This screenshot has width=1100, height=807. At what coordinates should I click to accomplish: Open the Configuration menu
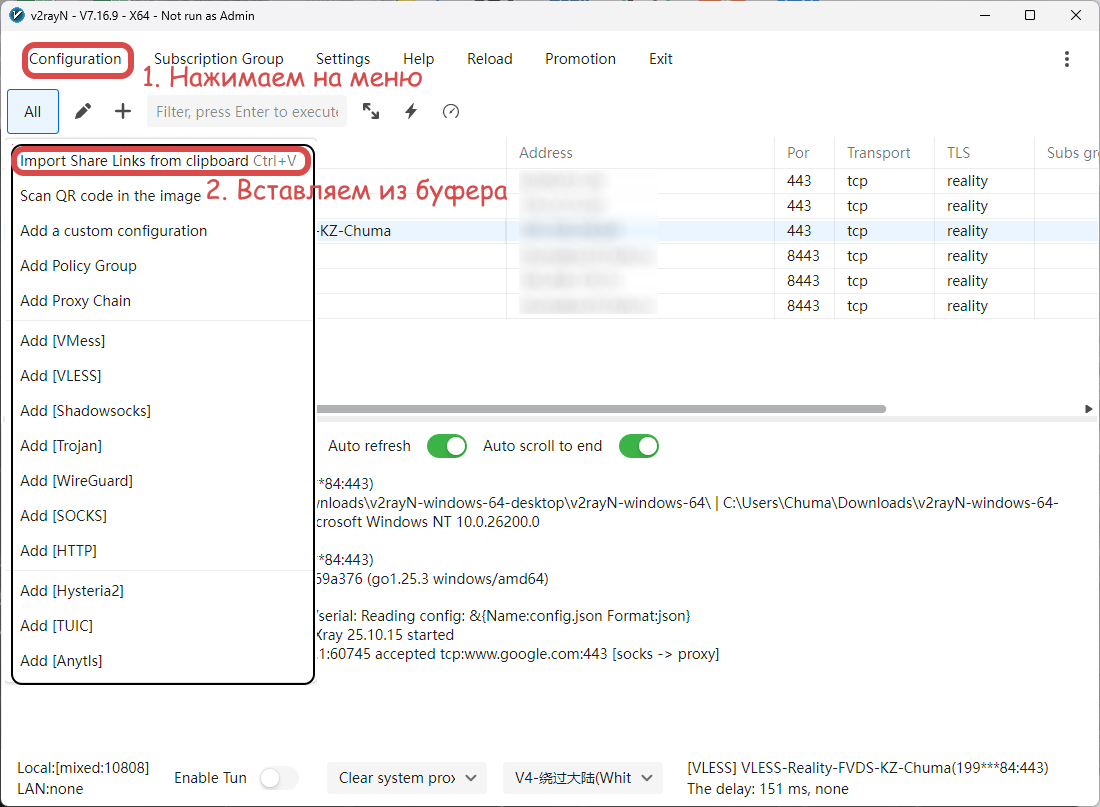(x=75, y=59)
